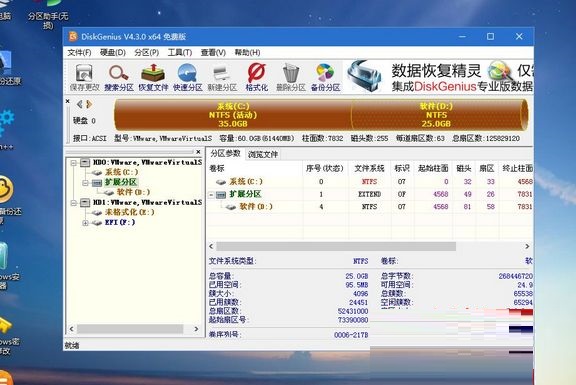
Task: Select 系统(C:) in the disk tree
Action: pyautogui.click(x=122, y=172)
